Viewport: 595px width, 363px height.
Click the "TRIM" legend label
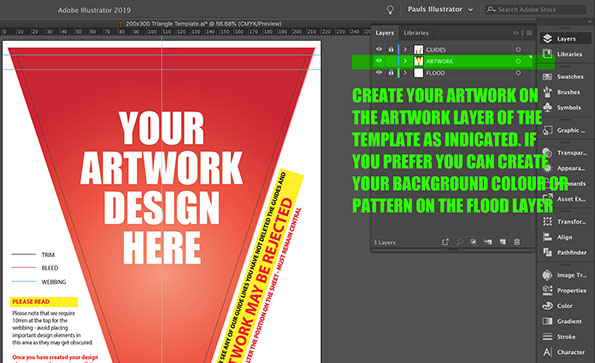point(48,255)
